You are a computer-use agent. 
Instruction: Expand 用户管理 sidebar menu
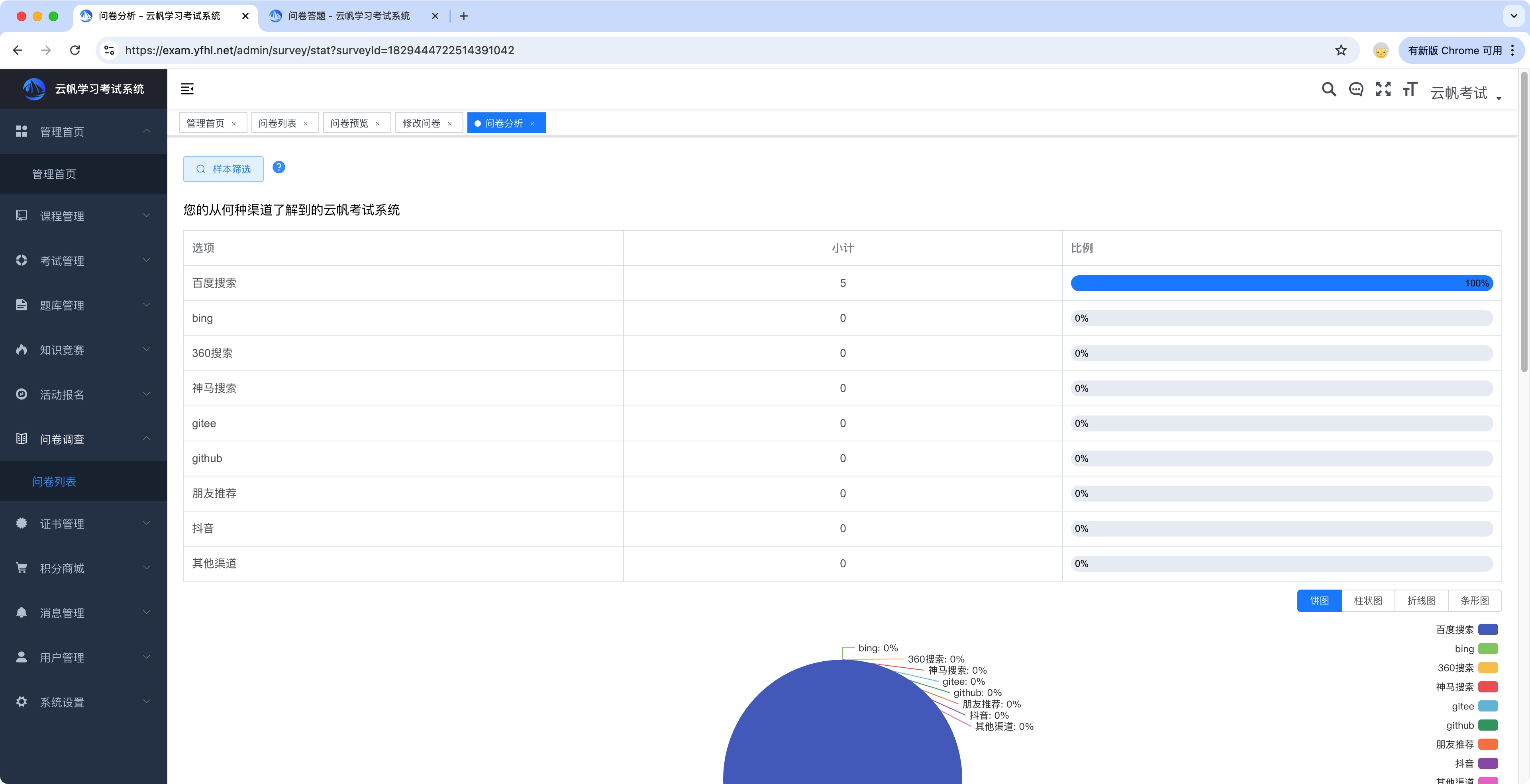83,656
